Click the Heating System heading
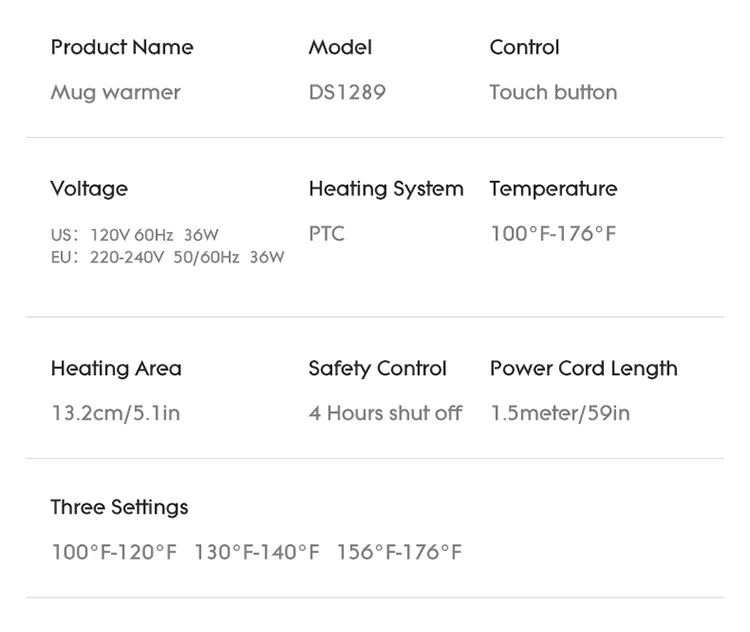This screenshot has width=750, height=632. coord(386,188)
